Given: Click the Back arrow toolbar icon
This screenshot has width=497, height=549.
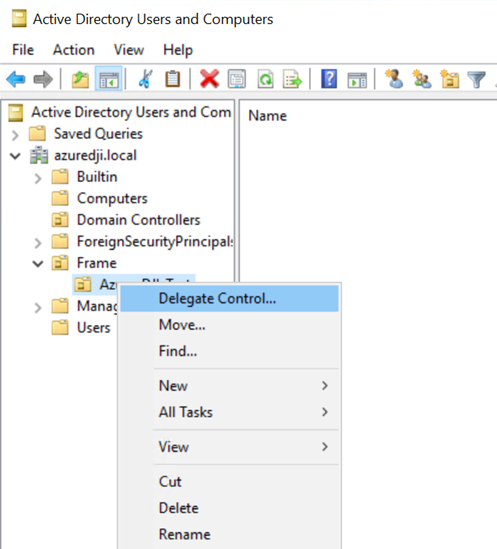Looking at the screenshot, I should (16, 79).
